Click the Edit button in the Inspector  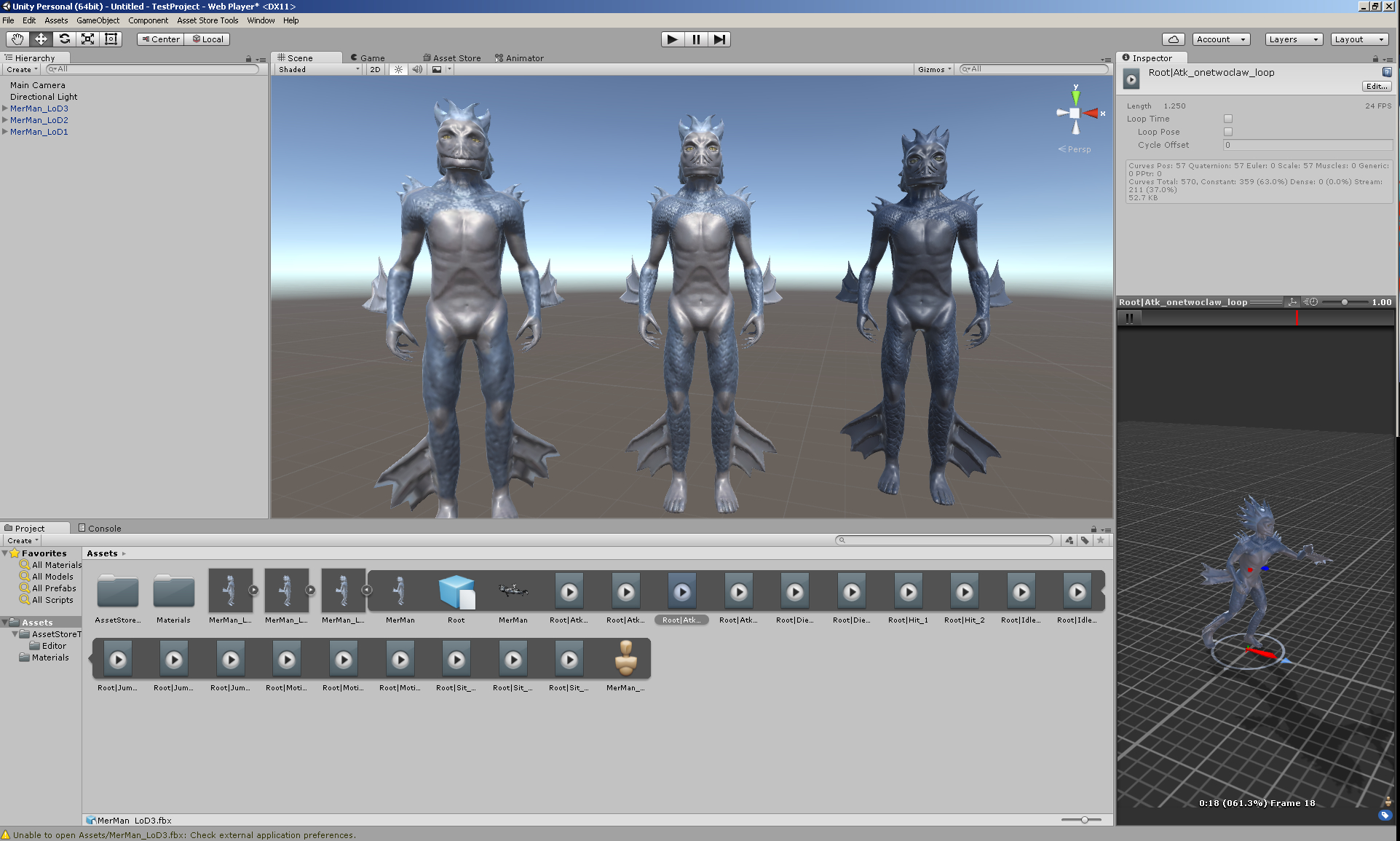(1376, 86)
